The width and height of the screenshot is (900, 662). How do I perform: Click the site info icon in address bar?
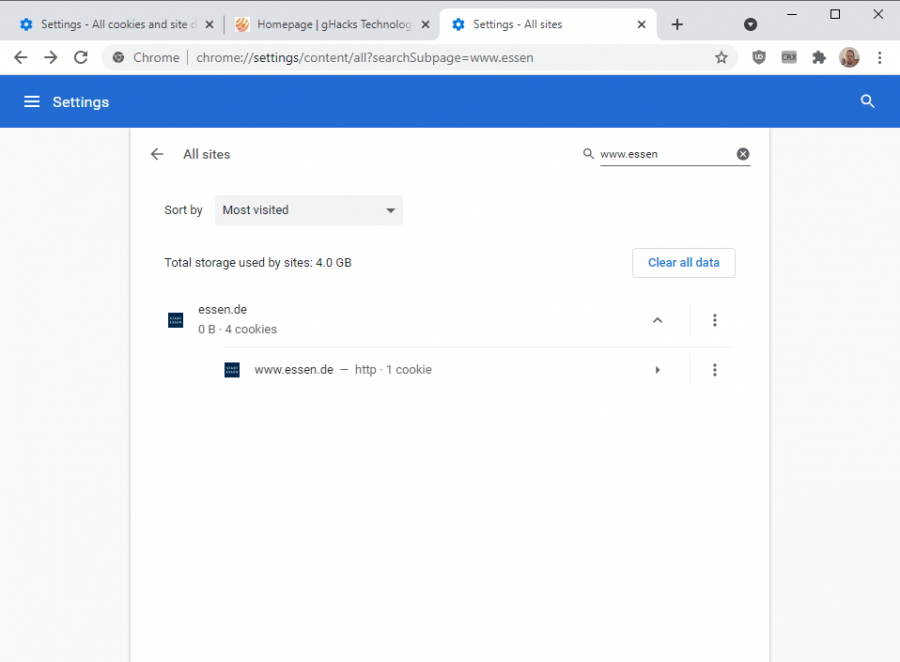point(118,57)
